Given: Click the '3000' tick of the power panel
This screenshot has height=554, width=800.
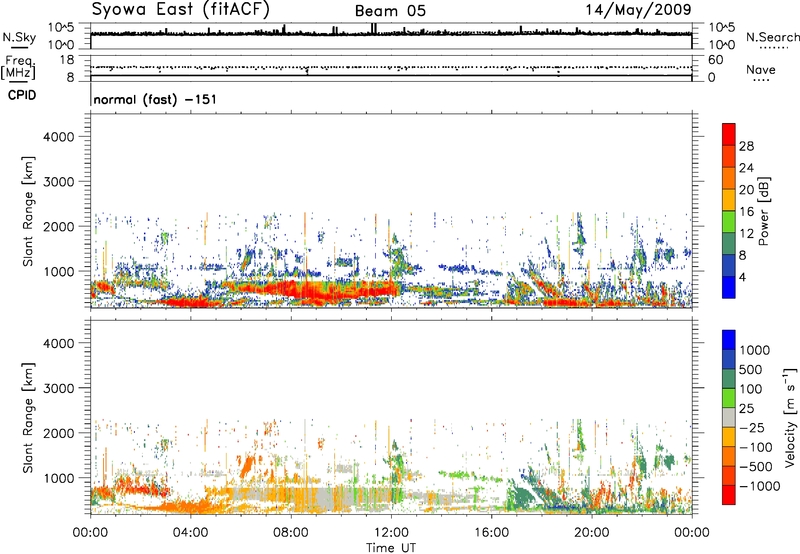Looking at the screenshot, I should [58, 182].
